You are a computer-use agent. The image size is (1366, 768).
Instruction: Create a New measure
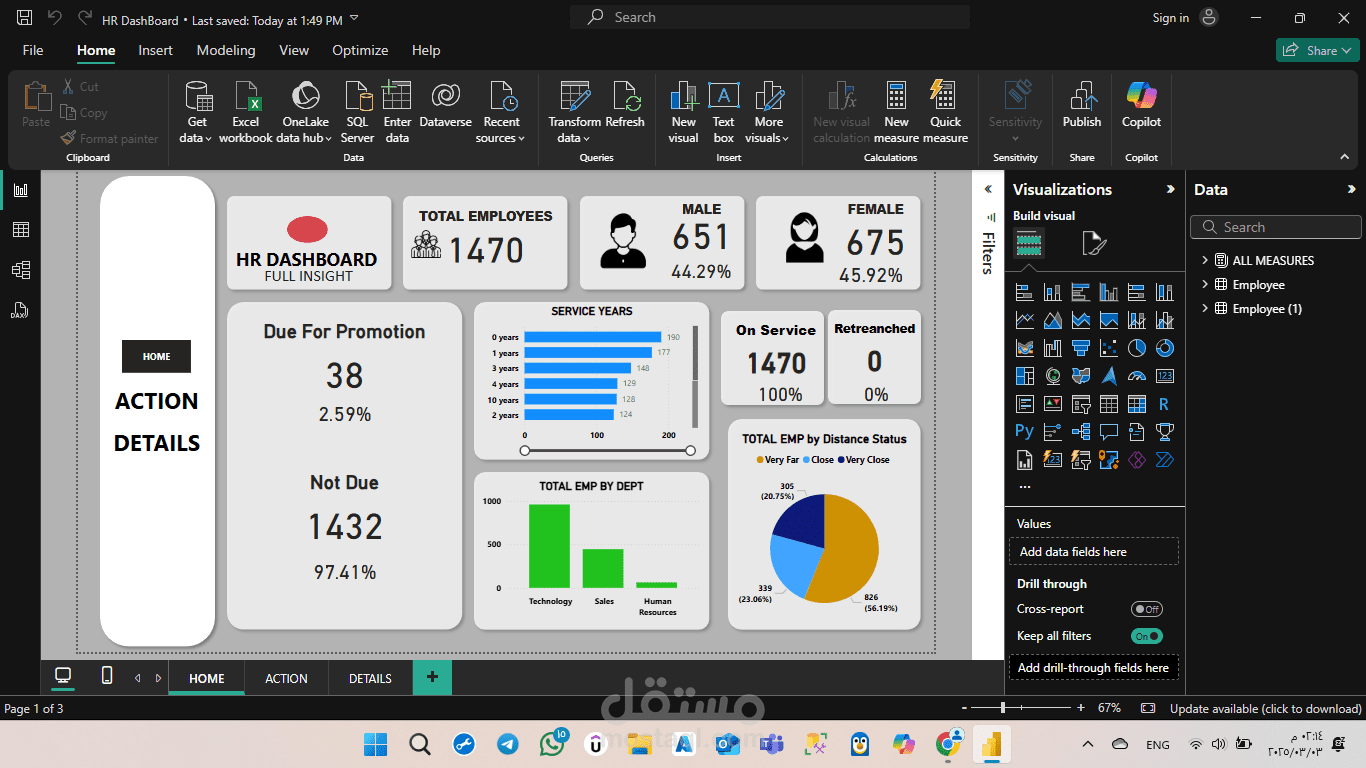896,112
